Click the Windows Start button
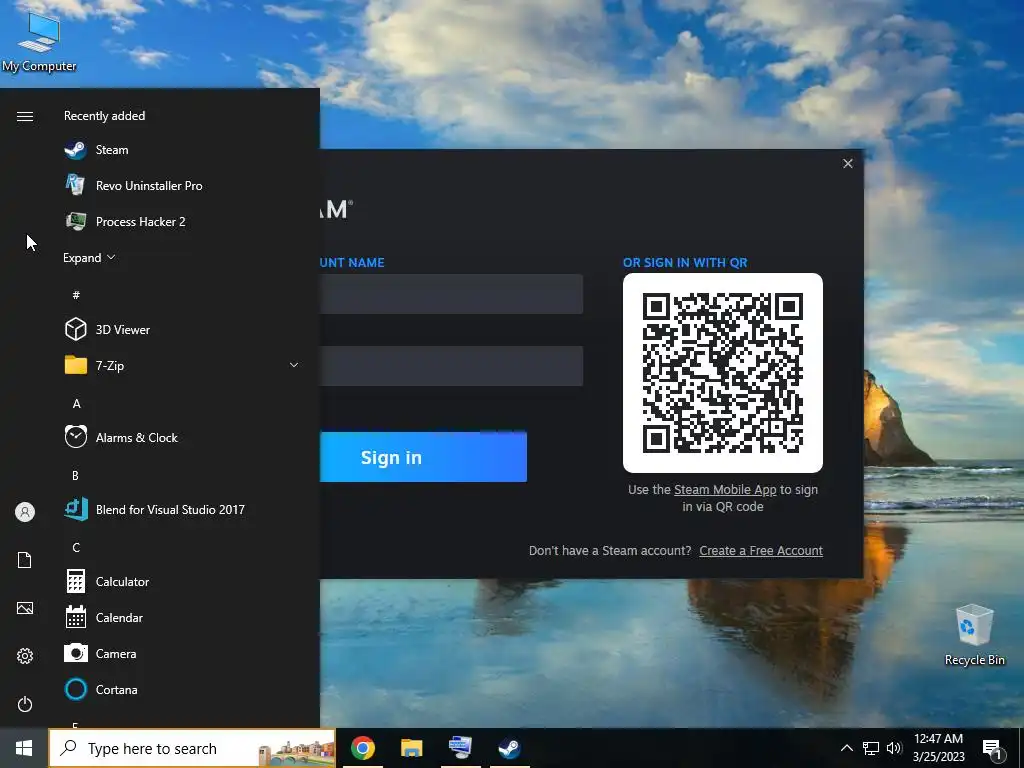1024x768 pixels. click(x=24, y=748)
